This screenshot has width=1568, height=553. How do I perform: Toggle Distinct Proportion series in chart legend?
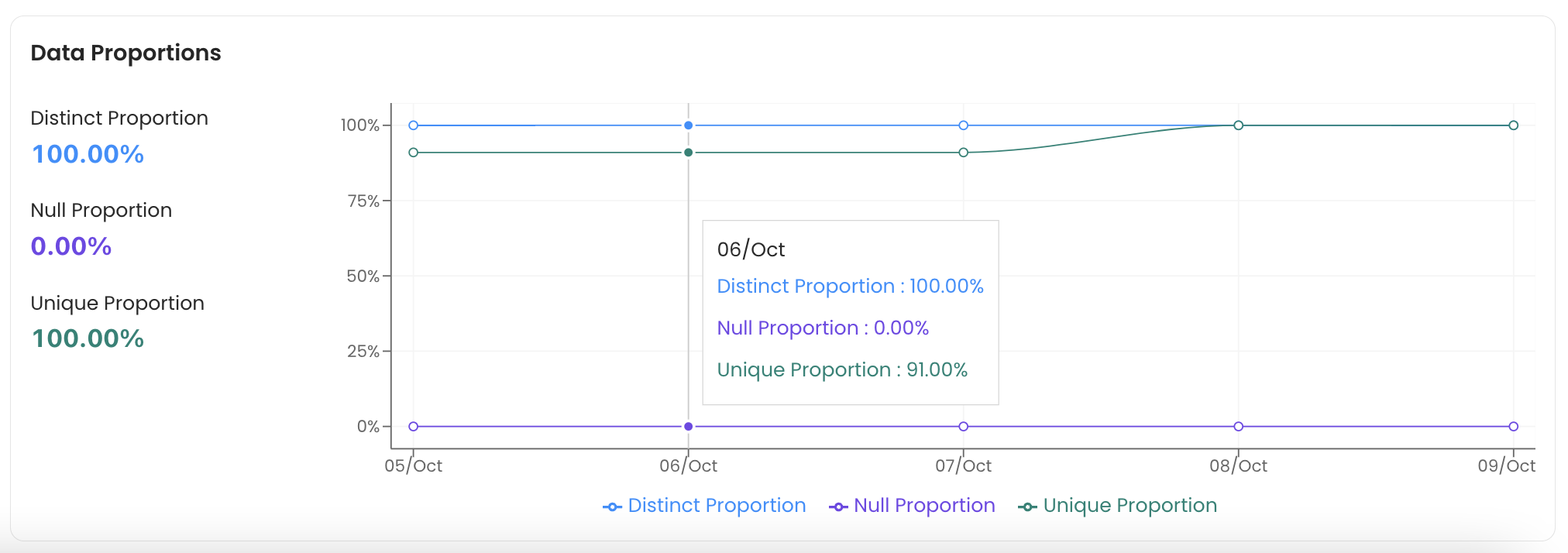click(x=704, y=506)
